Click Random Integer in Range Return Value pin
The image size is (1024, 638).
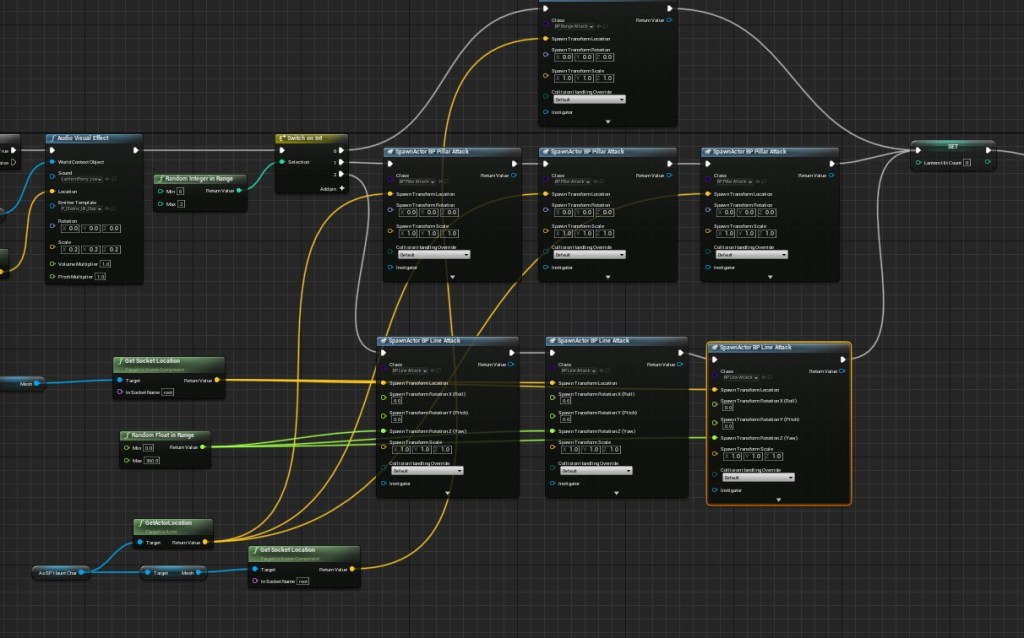pyautogui.click(x=240, y=190)
